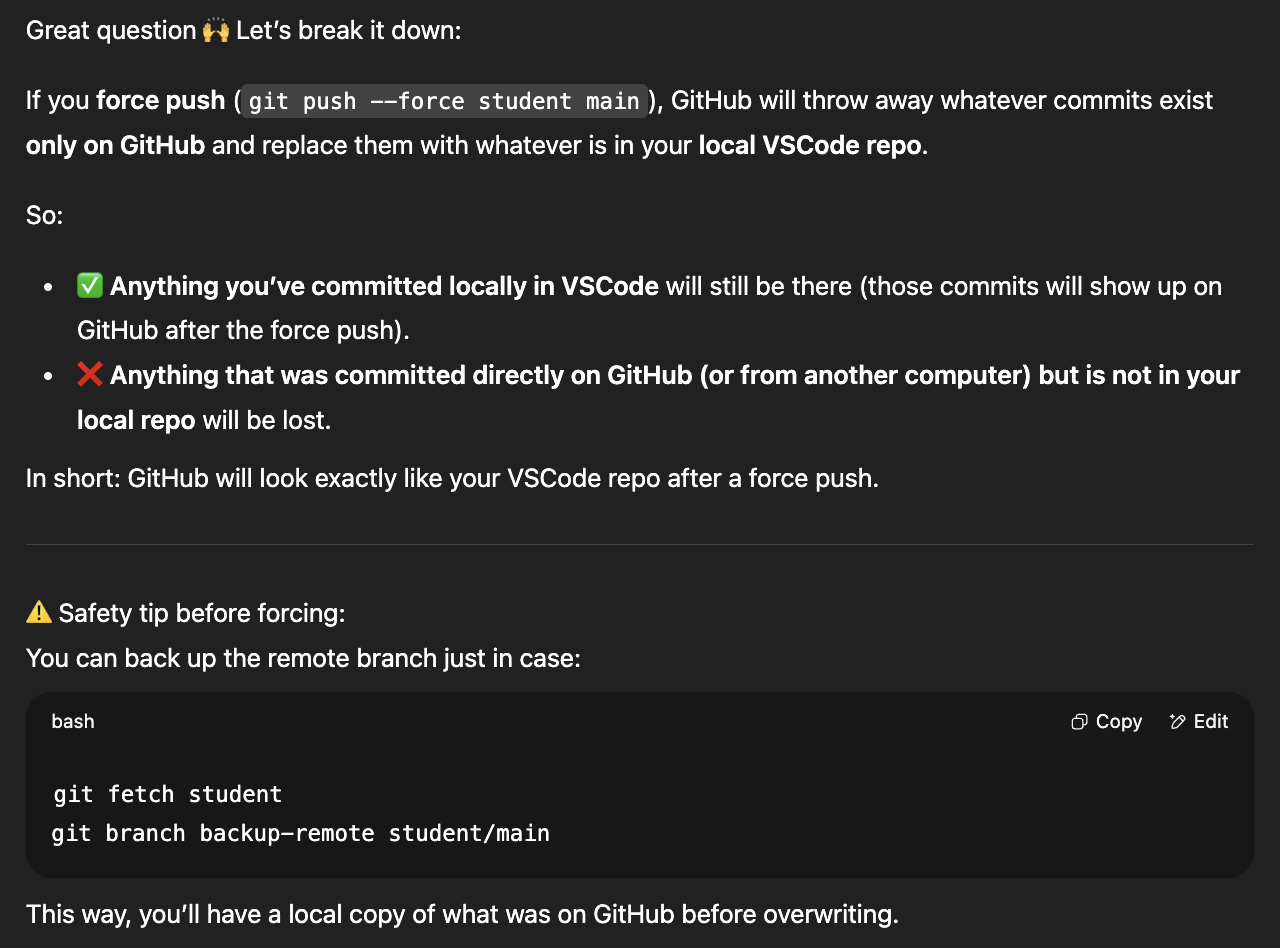This screenshot has height=948, width=1280.
Task: Click the 'git branch backup-remote student/main' line
Action: [301, 833]
